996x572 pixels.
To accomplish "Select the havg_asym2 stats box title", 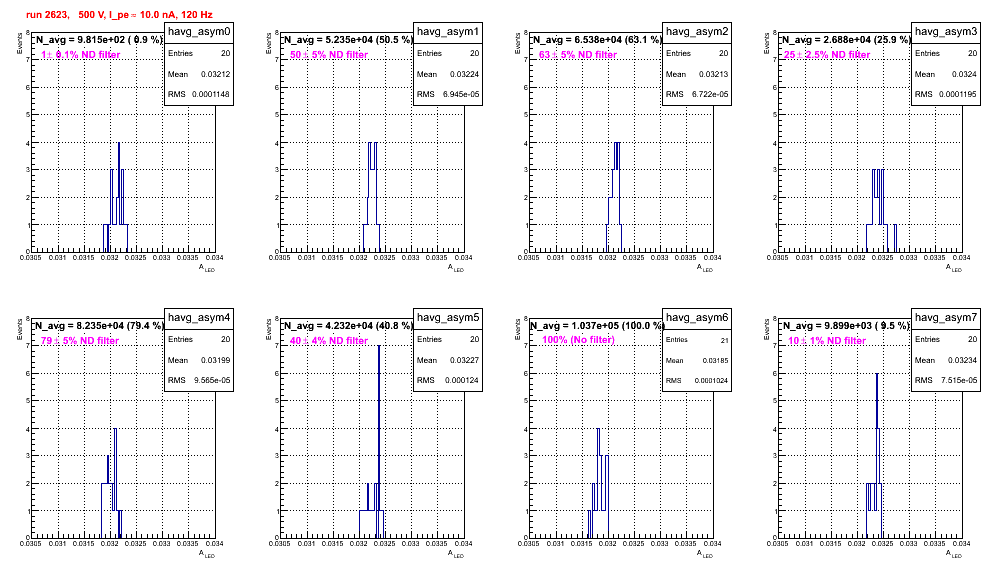I will click(x=697, y=32).
